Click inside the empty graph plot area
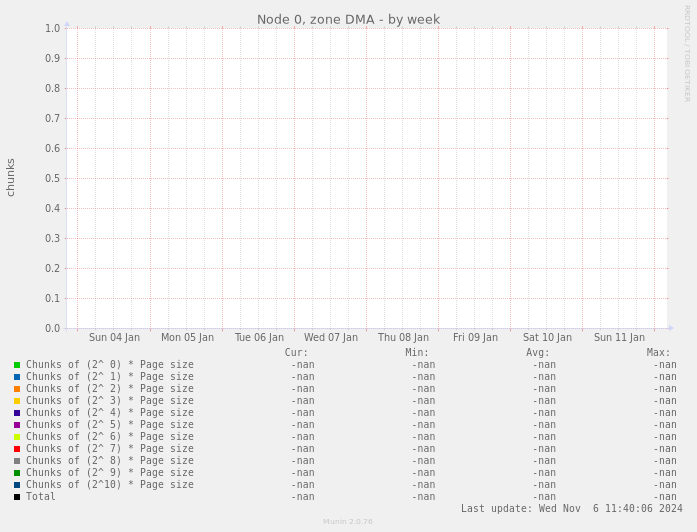697x532 pixels. point(367,178)
